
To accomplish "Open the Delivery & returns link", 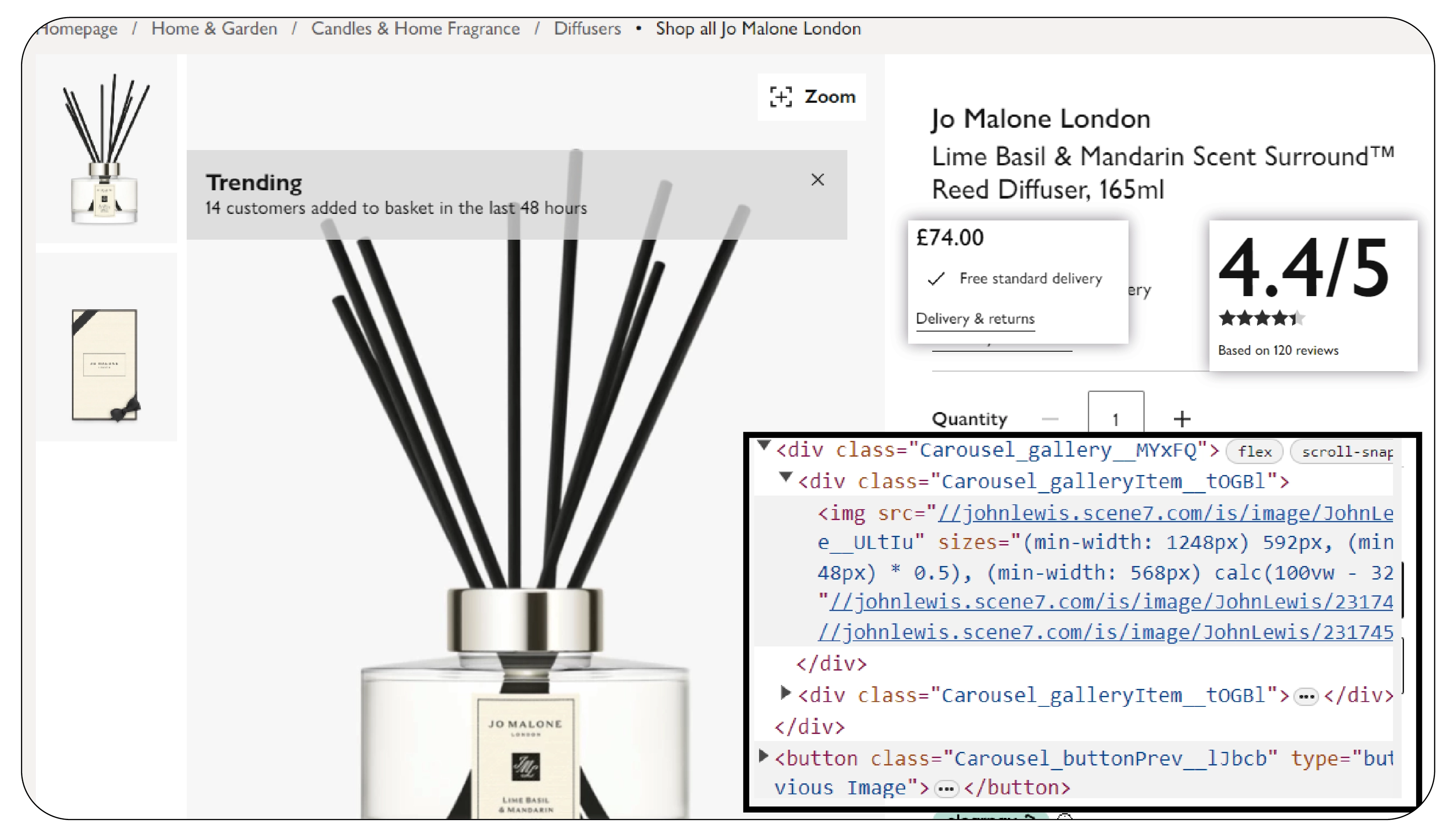I will 975,319.
